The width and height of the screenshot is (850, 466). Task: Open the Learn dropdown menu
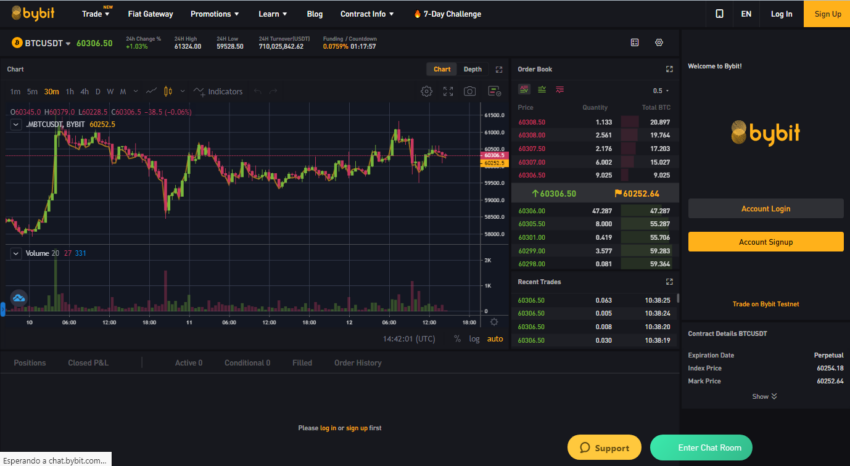tap(273, 14)
